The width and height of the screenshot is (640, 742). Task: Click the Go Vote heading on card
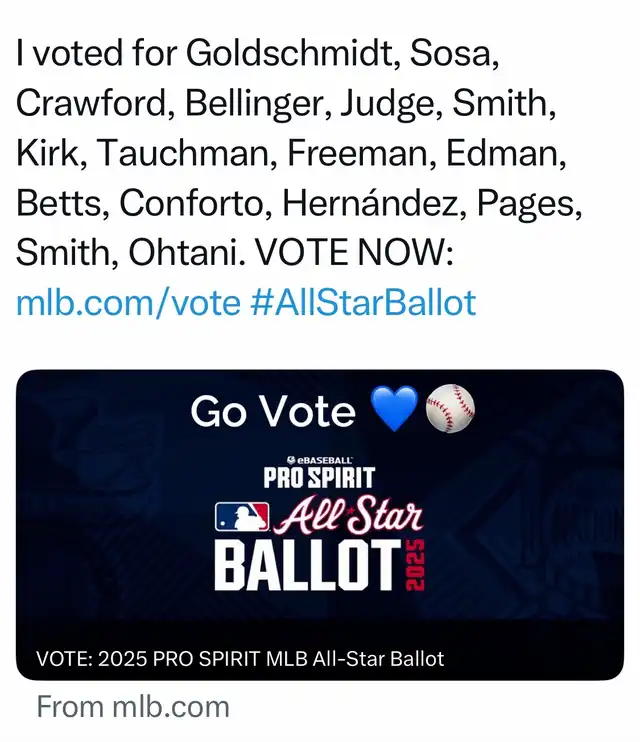coord(273,411)
